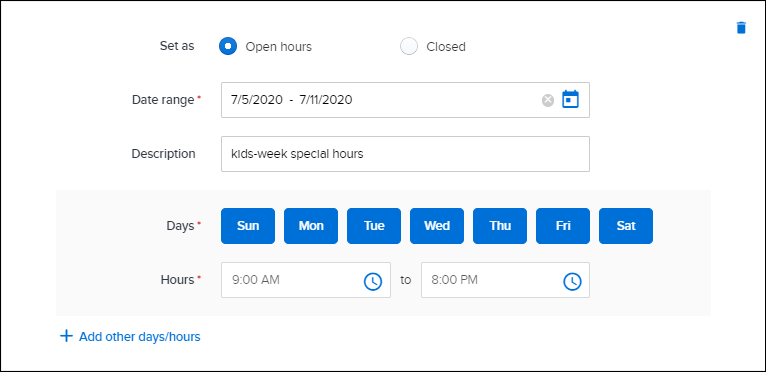The height and width of the screenshot is (372, 766).
Task: Open the date range calendar picker
Action: 570,99
